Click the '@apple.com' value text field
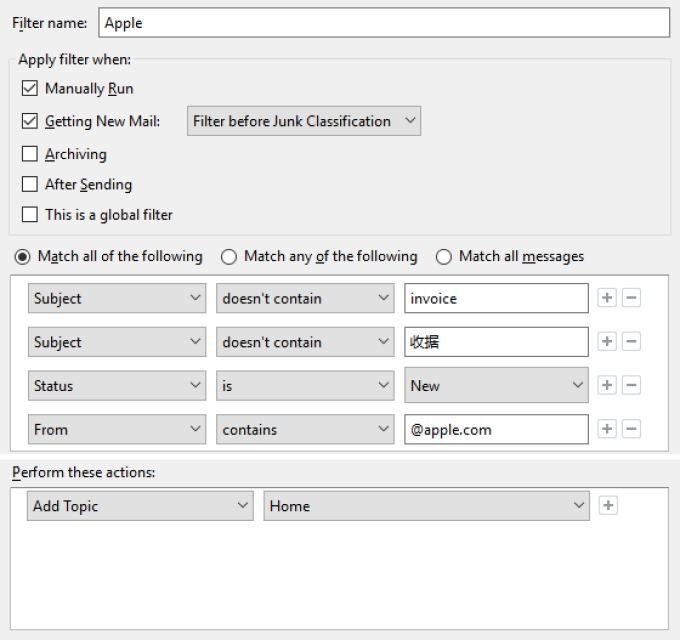 coord(497,429)
